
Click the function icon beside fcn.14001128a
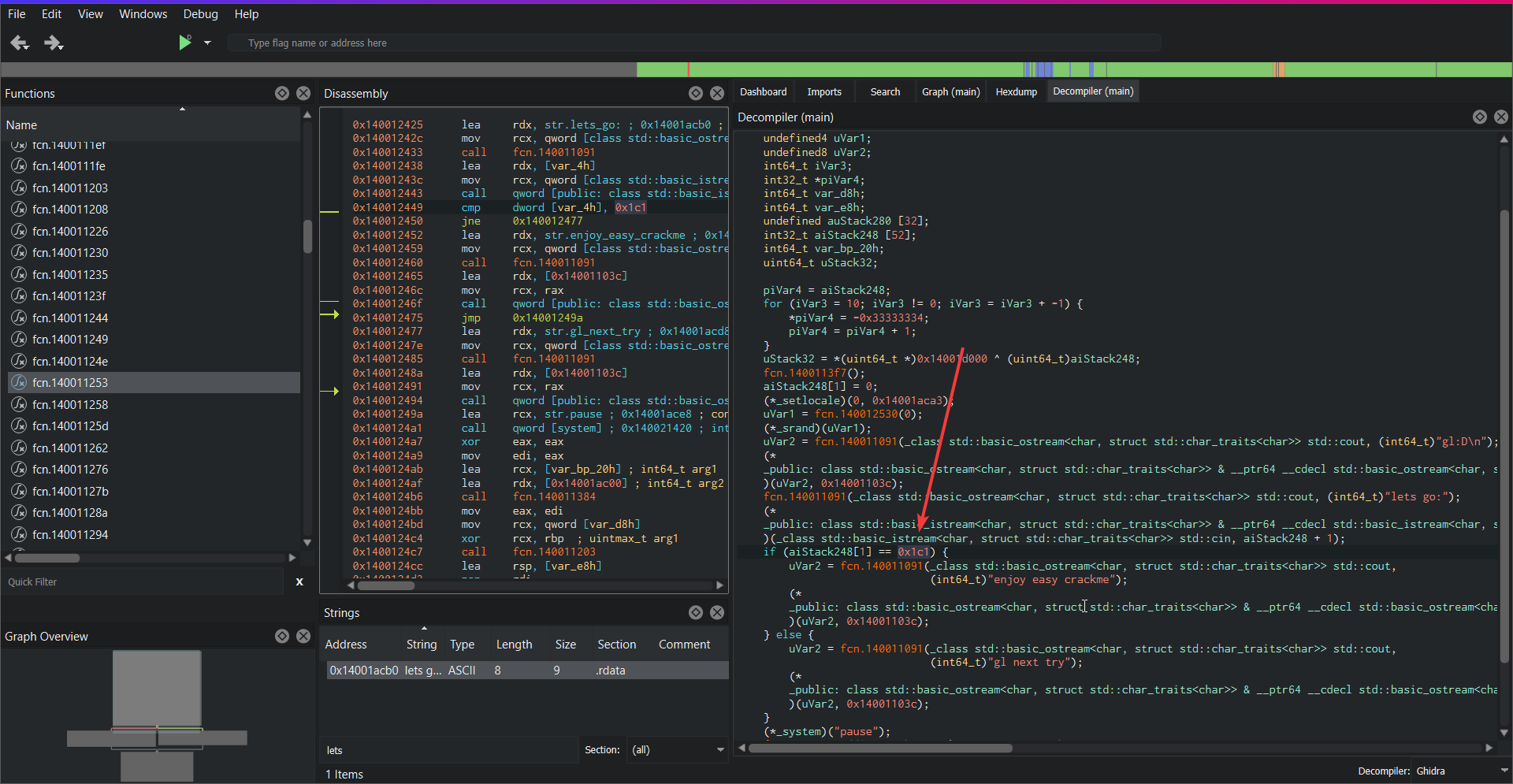tap(18, 512)
